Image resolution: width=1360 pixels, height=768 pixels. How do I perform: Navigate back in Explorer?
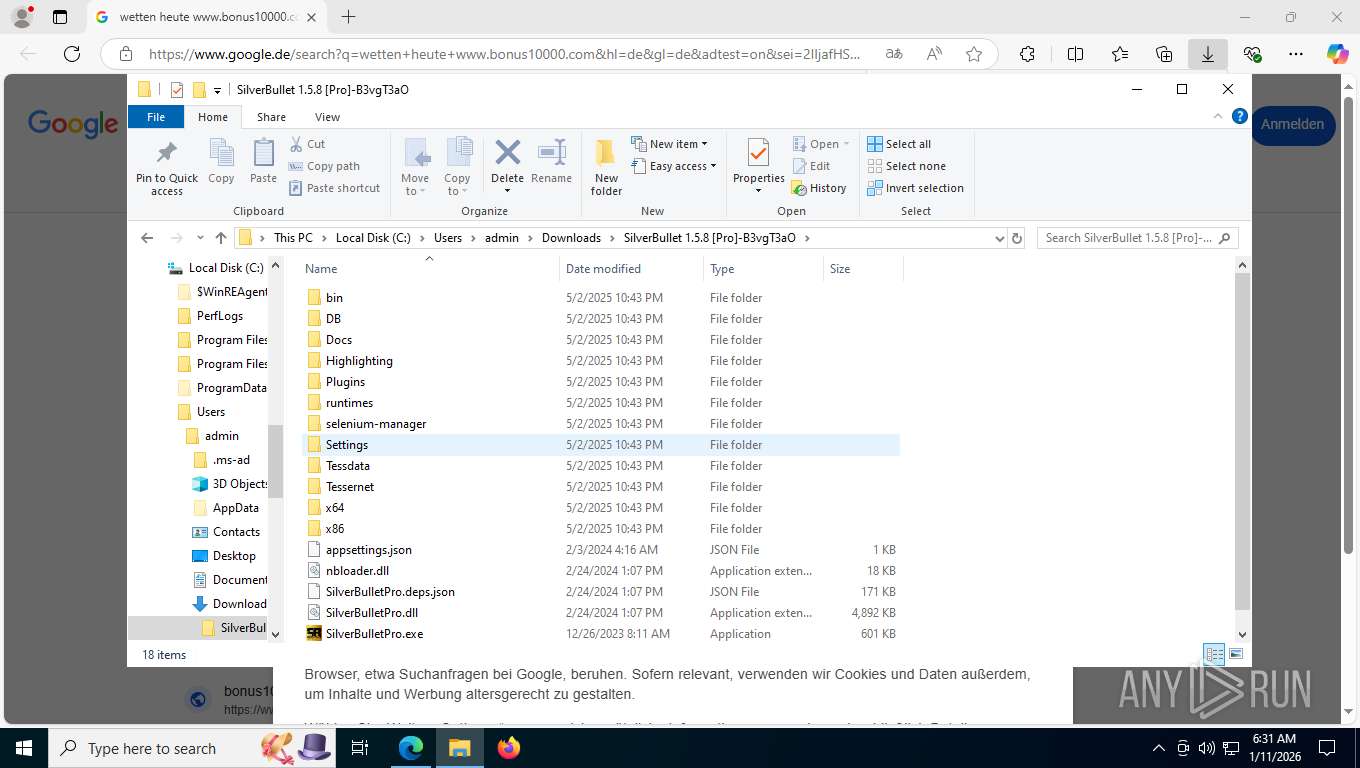point(147,238)
